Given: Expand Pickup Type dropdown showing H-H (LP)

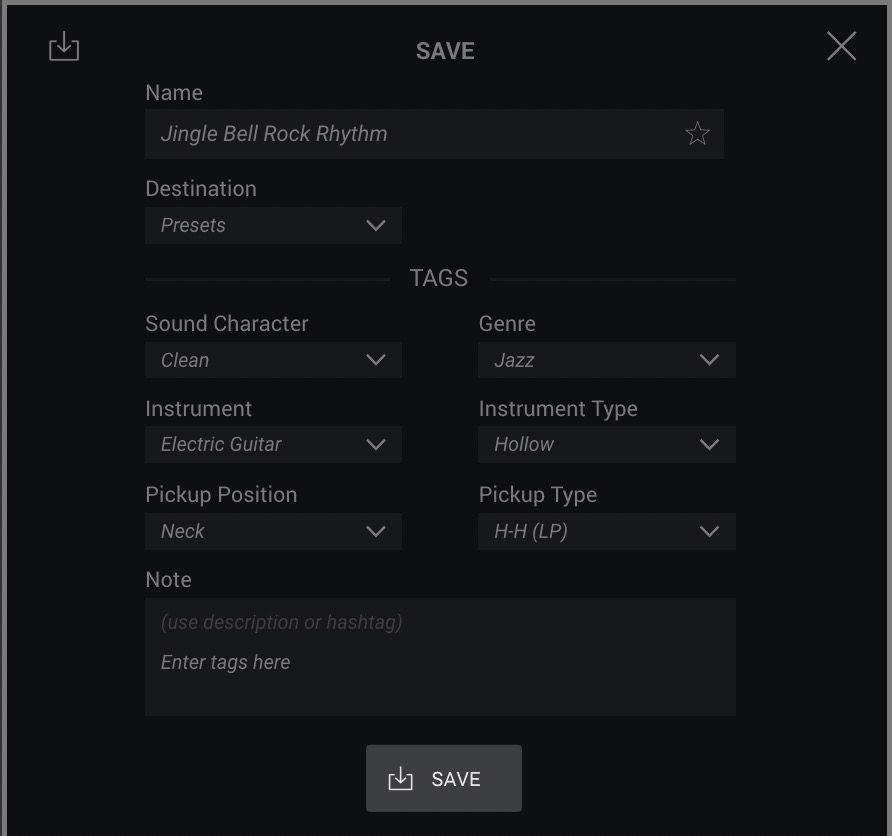Looking at the screenshot, I should (607, 531).
